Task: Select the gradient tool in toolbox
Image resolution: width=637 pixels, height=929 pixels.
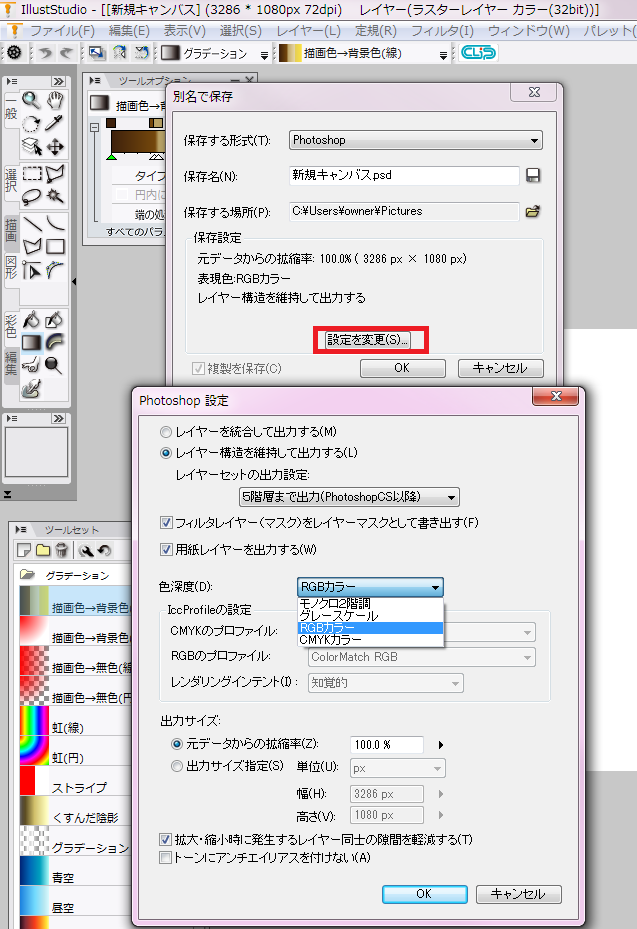Action: [x=32, y=343]
